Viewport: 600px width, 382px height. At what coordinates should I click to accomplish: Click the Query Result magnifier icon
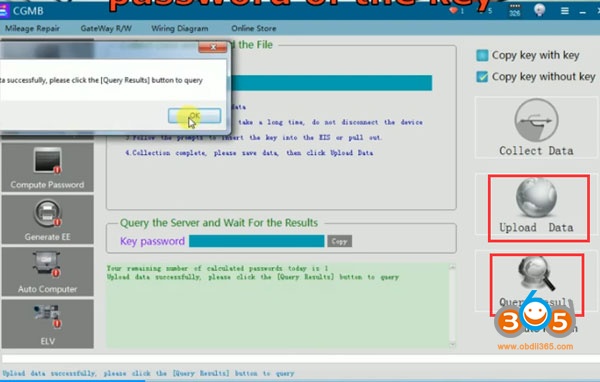(536, 273)
